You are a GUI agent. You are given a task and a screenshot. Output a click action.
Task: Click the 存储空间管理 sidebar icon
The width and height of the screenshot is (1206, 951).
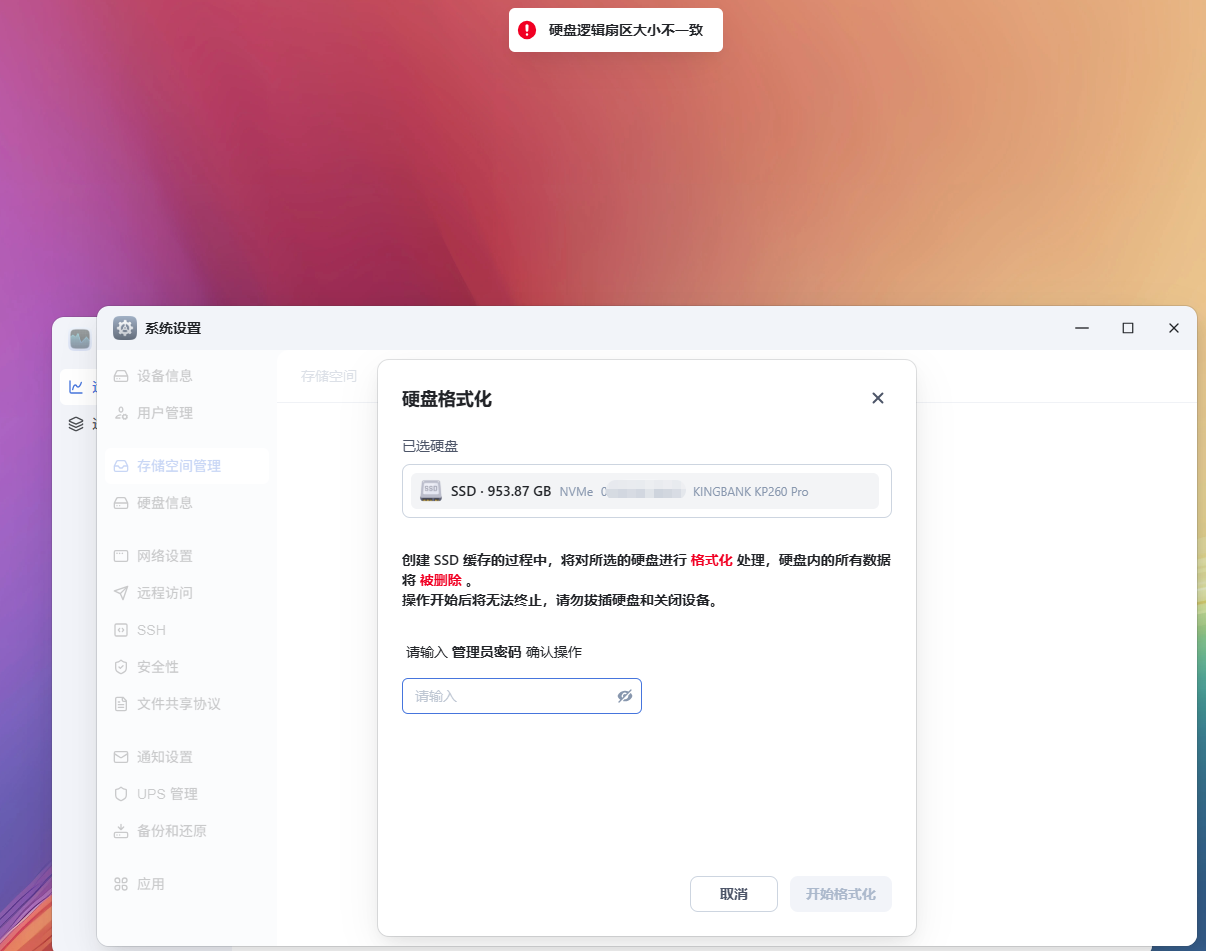(121, 466)
